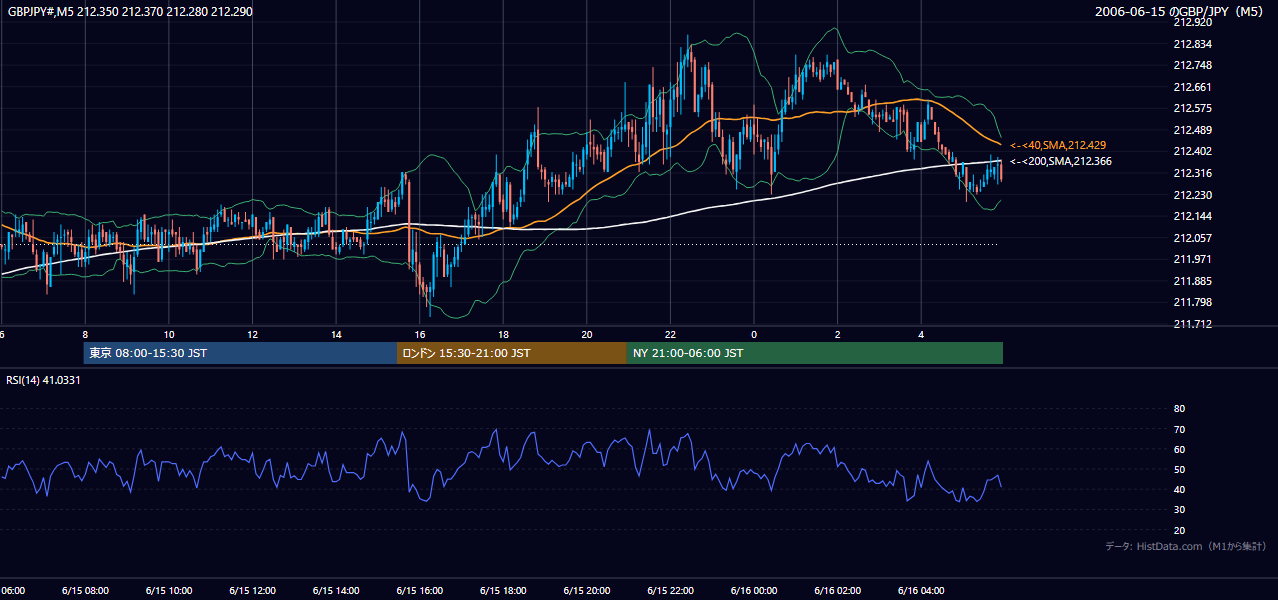
Task: Click the price axis value 212.834
Action: point(1192,44)
